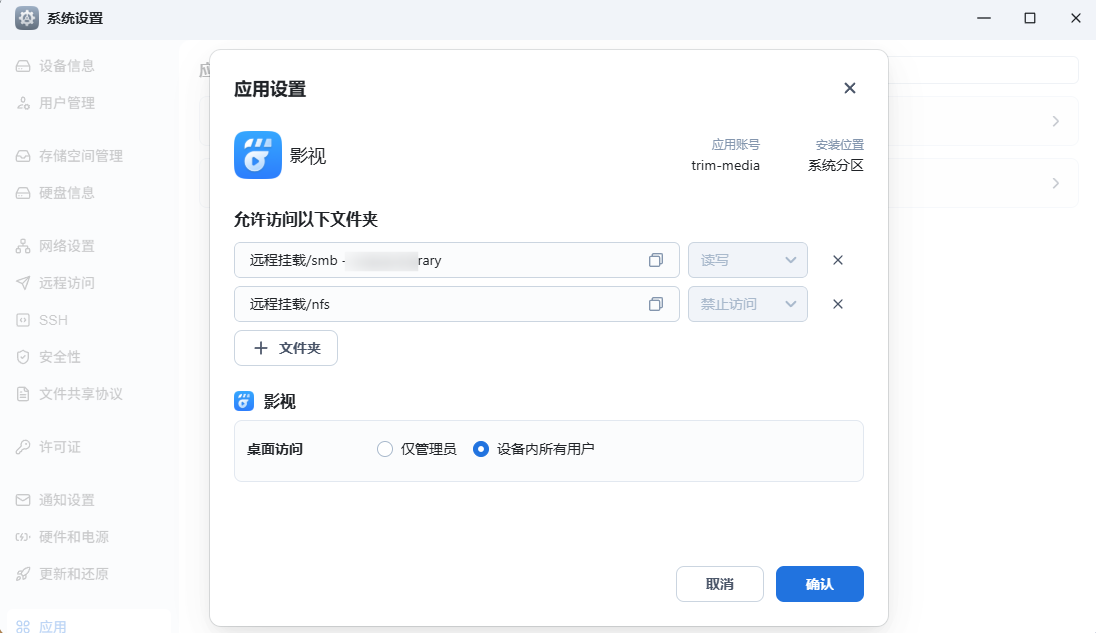This screenshot has width=1096, height=633.
Task: Remove the 远程挂载/smb folder entry
Action: tap(837, 259)
